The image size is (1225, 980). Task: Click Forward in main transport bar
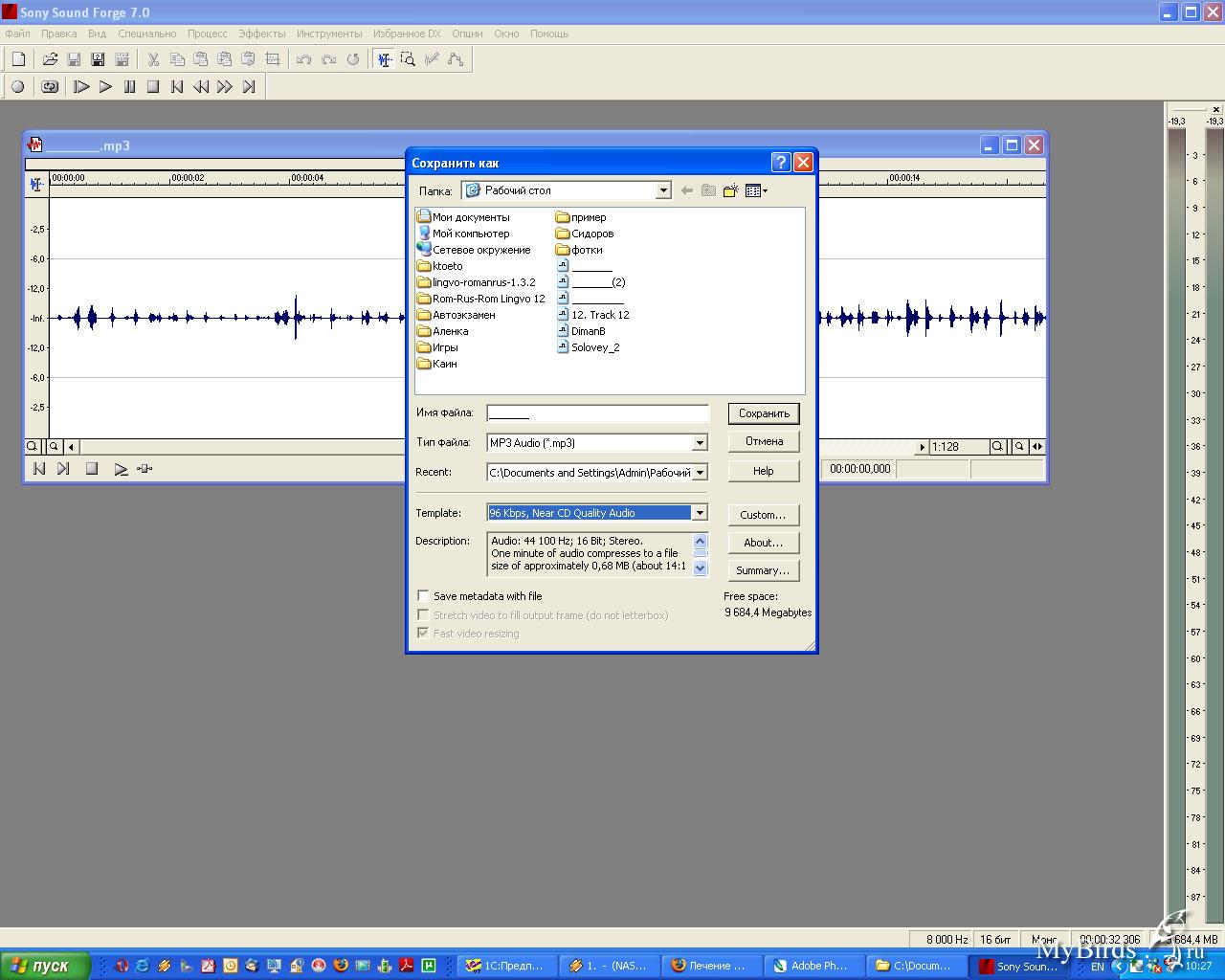[225, 87]
